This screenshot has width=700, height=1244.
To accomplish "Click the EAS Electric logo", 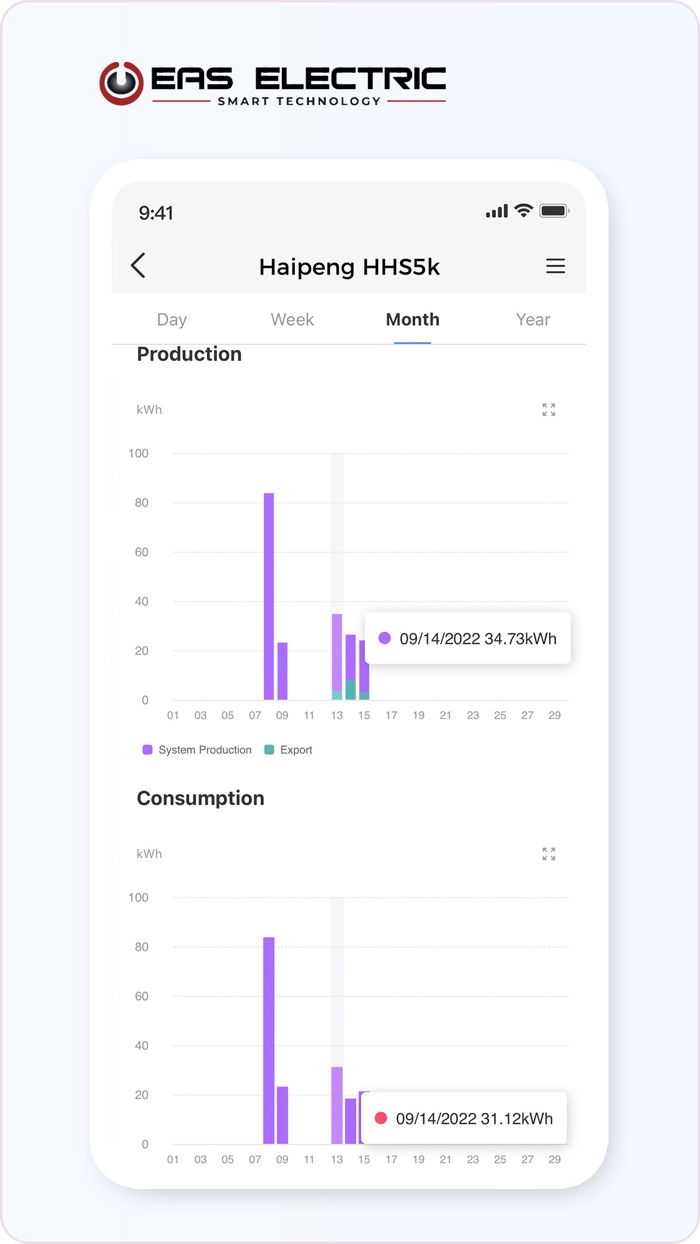I will click(x=272, y=84).
